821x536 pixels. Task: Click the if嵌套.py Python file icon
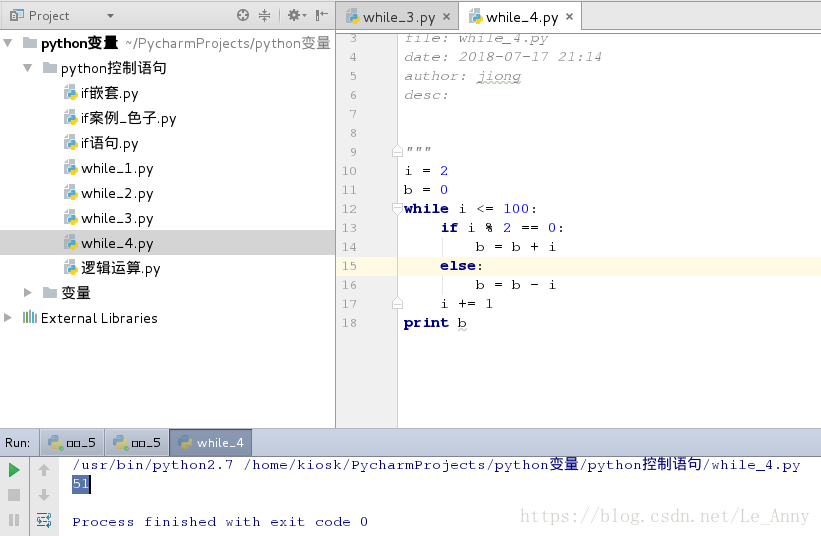pos(71,93)
